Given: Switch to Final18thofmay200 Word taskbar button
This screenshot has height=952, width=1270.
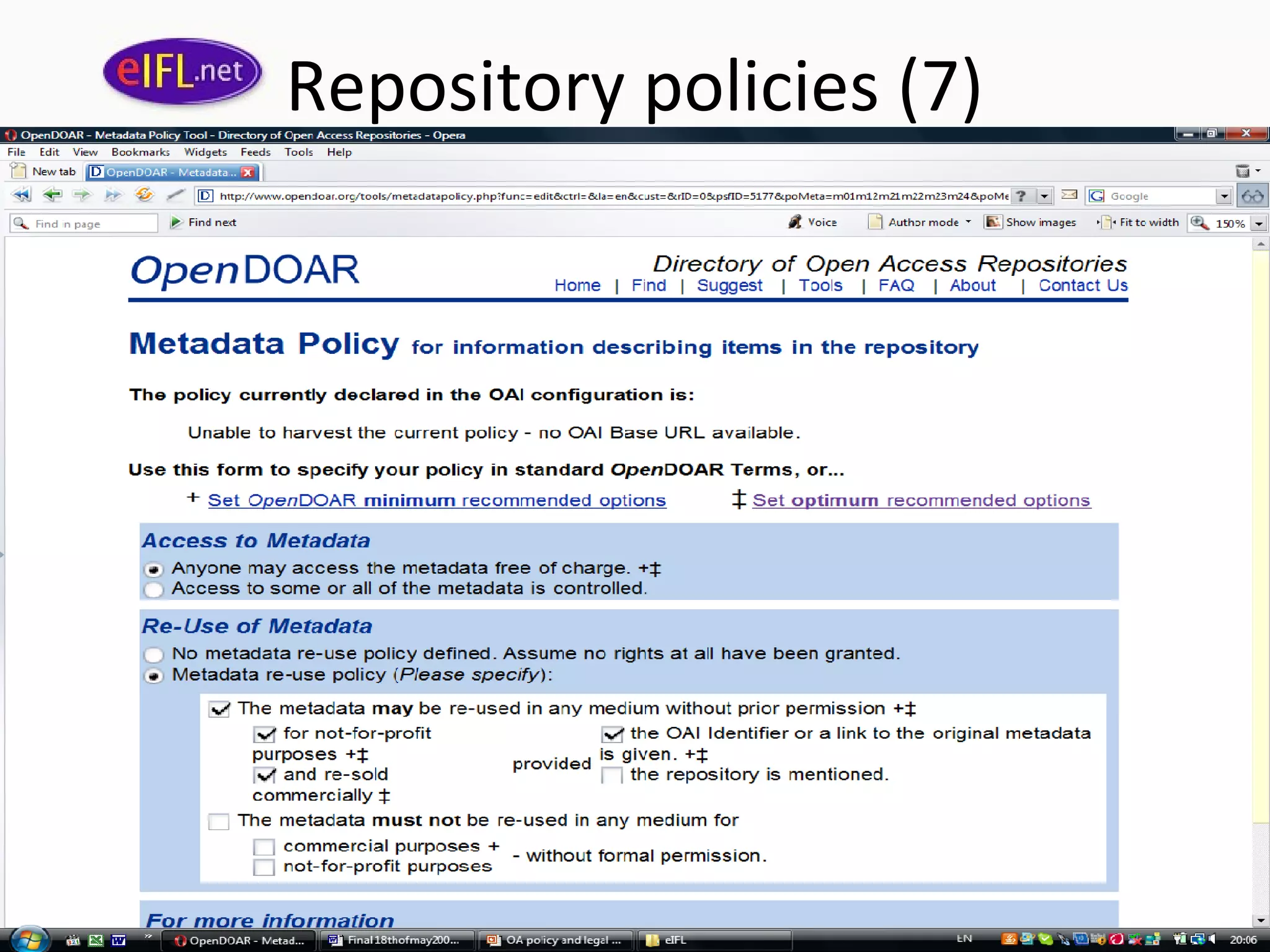Looking at the screenshot, I should (397, 940).
